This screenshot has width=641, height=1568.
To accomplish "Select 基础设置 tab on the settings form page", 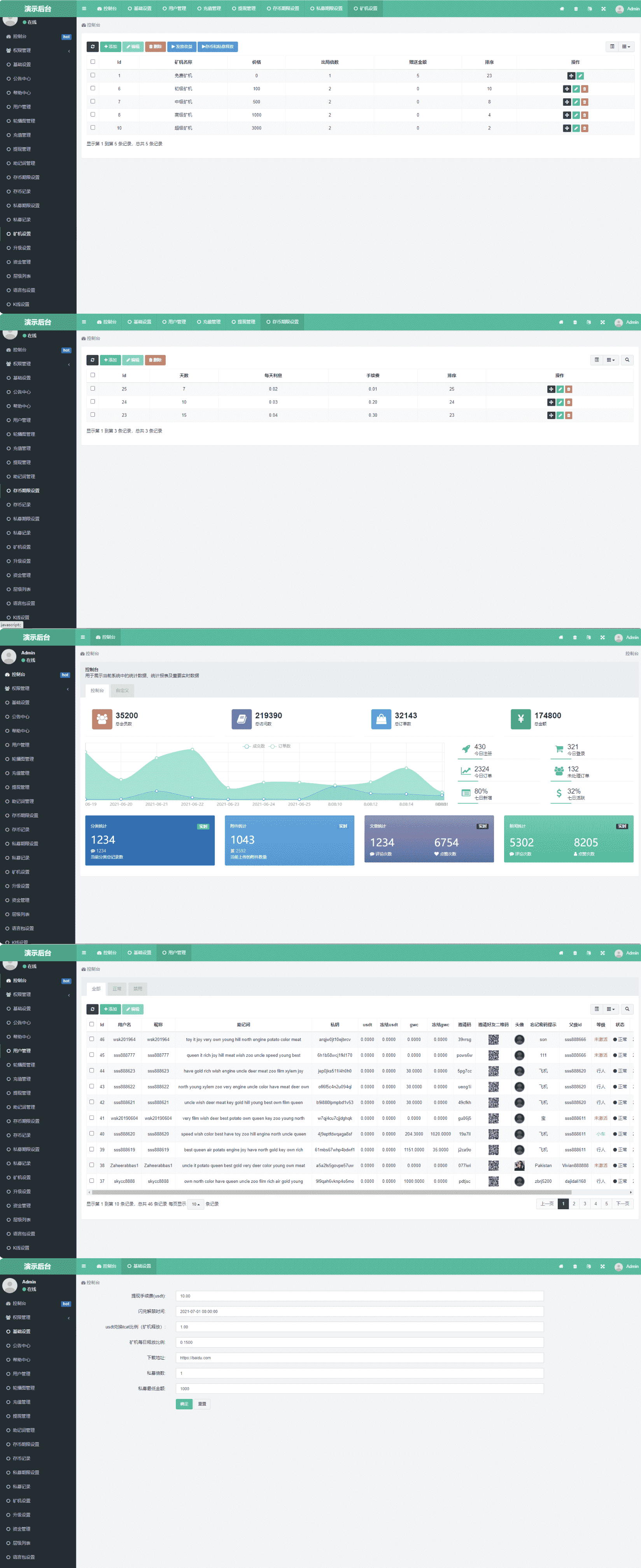I will click(139, 1266).
